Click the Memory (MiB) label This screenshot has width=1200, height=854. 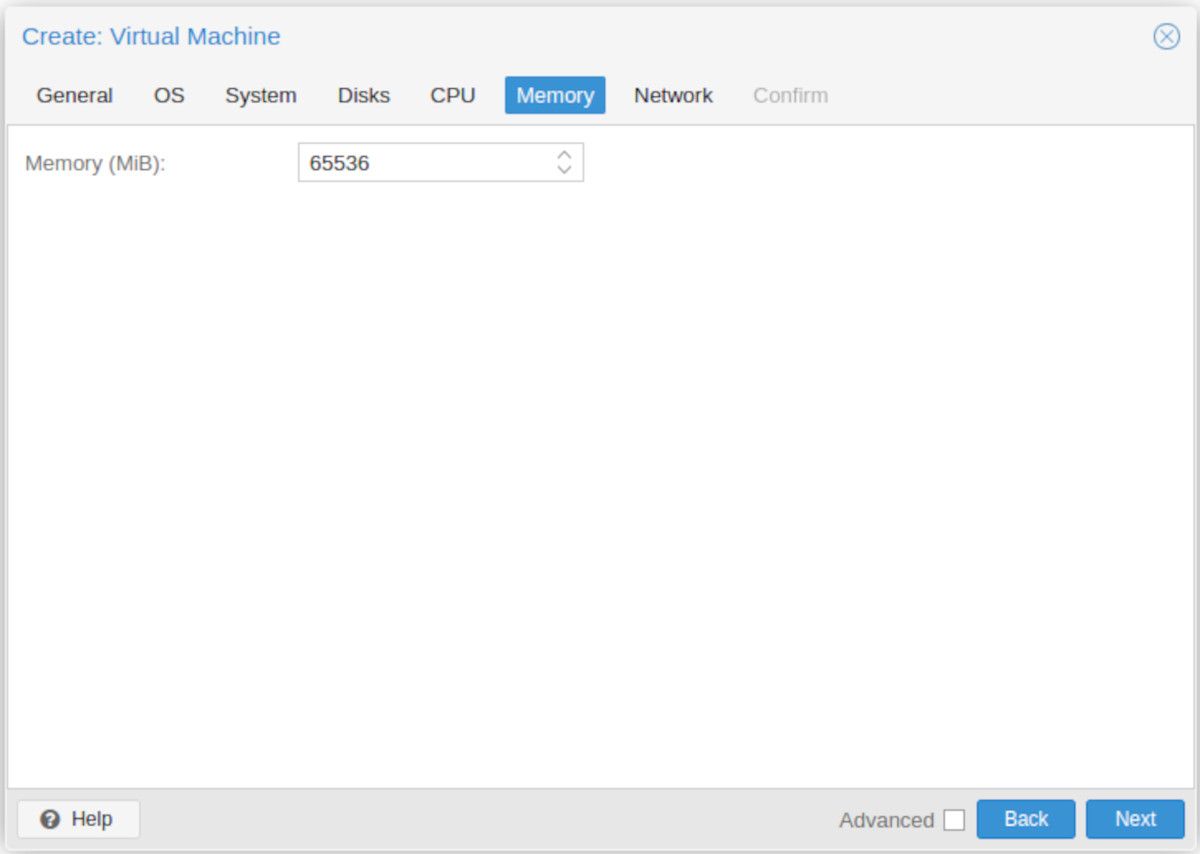[95, 163]
